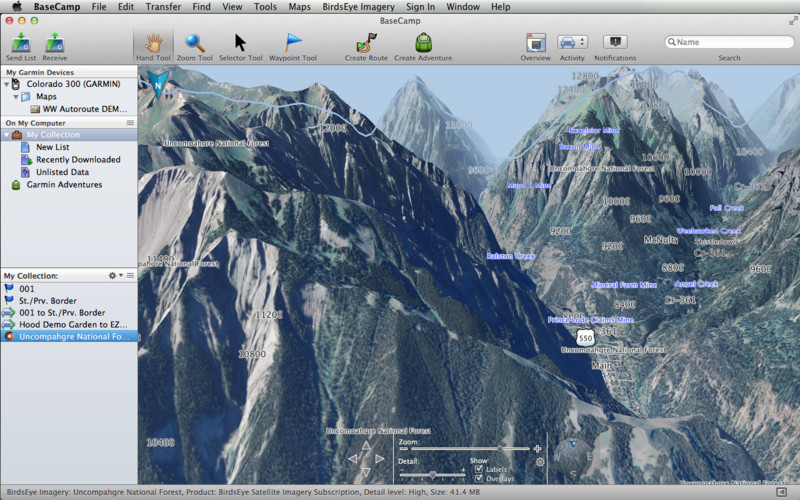Viewport: 800px width, 500px height.
Task: Open the My Collection gear dropdown
Action: click(115, 276)
